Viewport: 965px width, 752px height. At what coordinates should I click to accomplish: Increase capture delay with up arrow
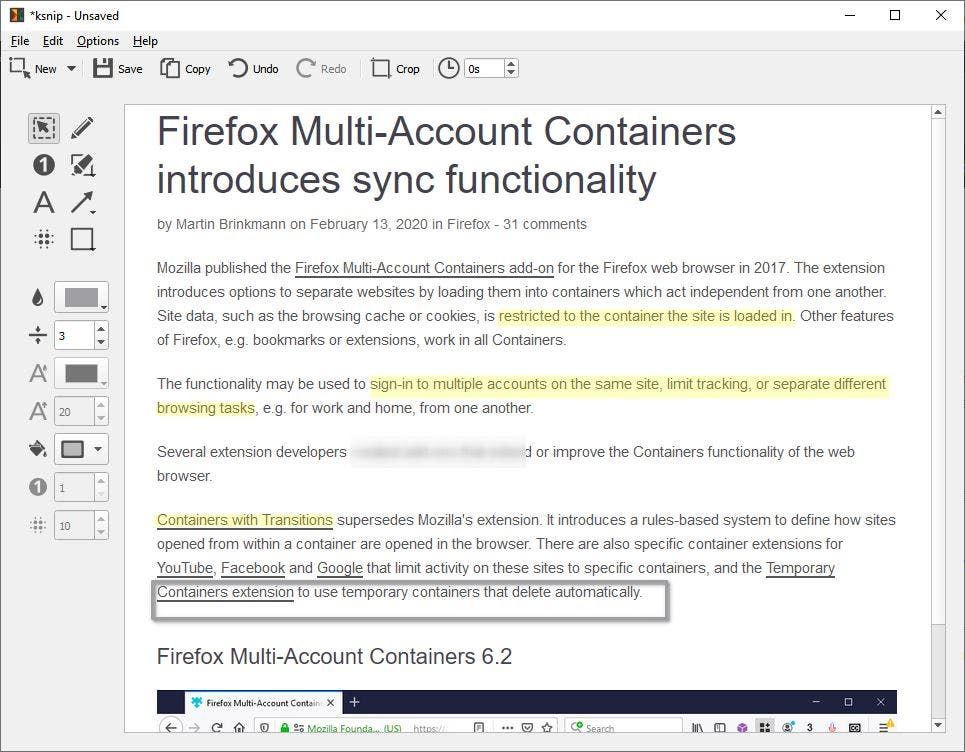pyautogui.click(x=511, y=64)
